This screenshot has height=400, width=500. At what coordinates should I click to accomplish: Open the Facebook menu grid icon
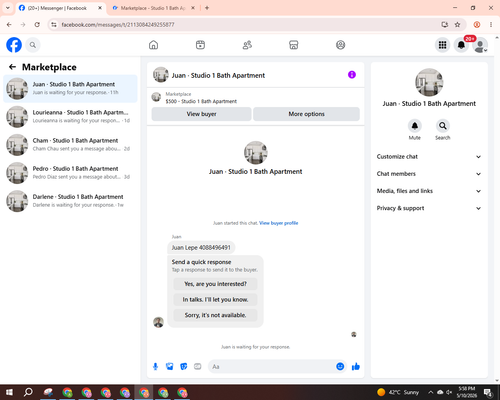click(442, 45)
